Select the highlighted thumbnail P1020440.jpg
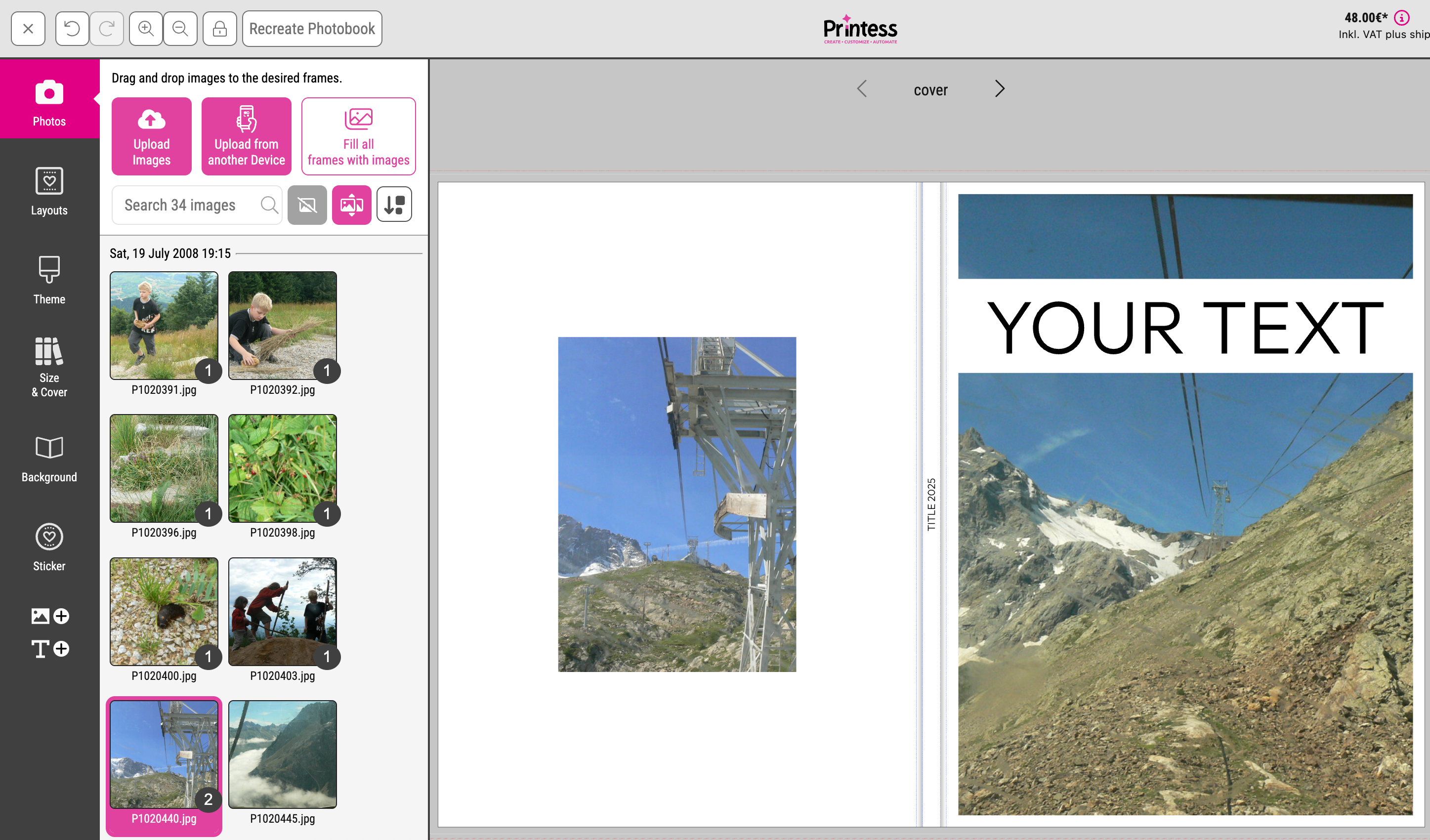 tap(164, 755)
